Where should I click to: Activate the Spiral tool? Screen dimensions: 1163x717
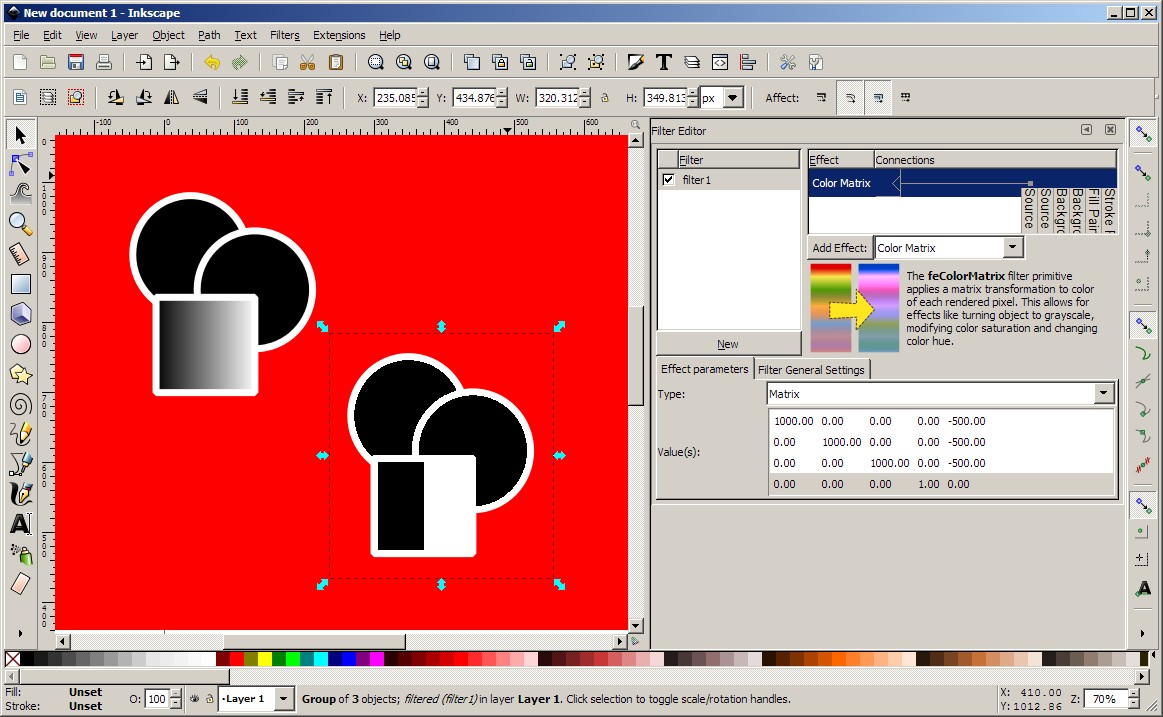[x=20, y=404]
